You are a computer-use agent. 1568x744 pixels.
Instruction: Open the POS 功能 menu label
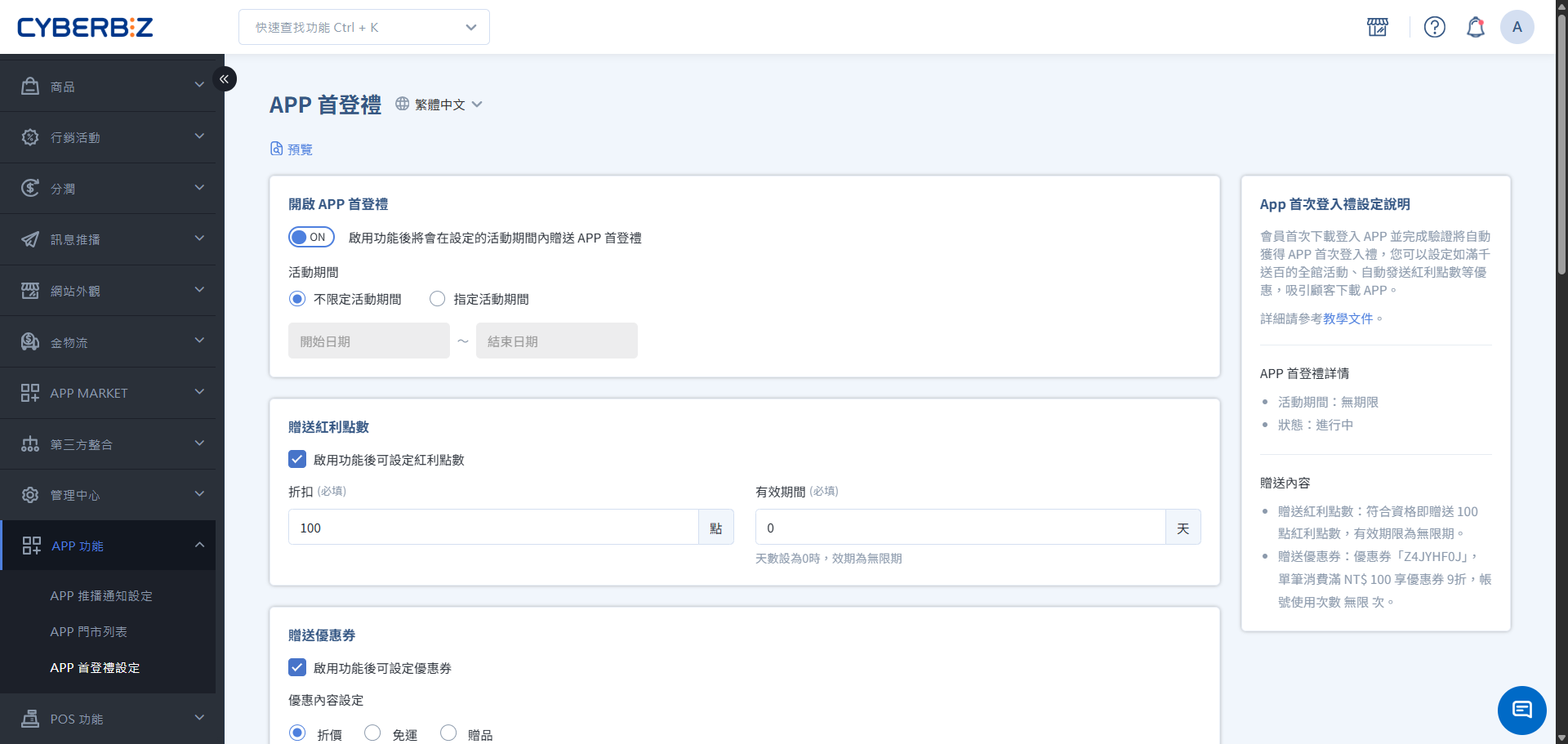77,719
